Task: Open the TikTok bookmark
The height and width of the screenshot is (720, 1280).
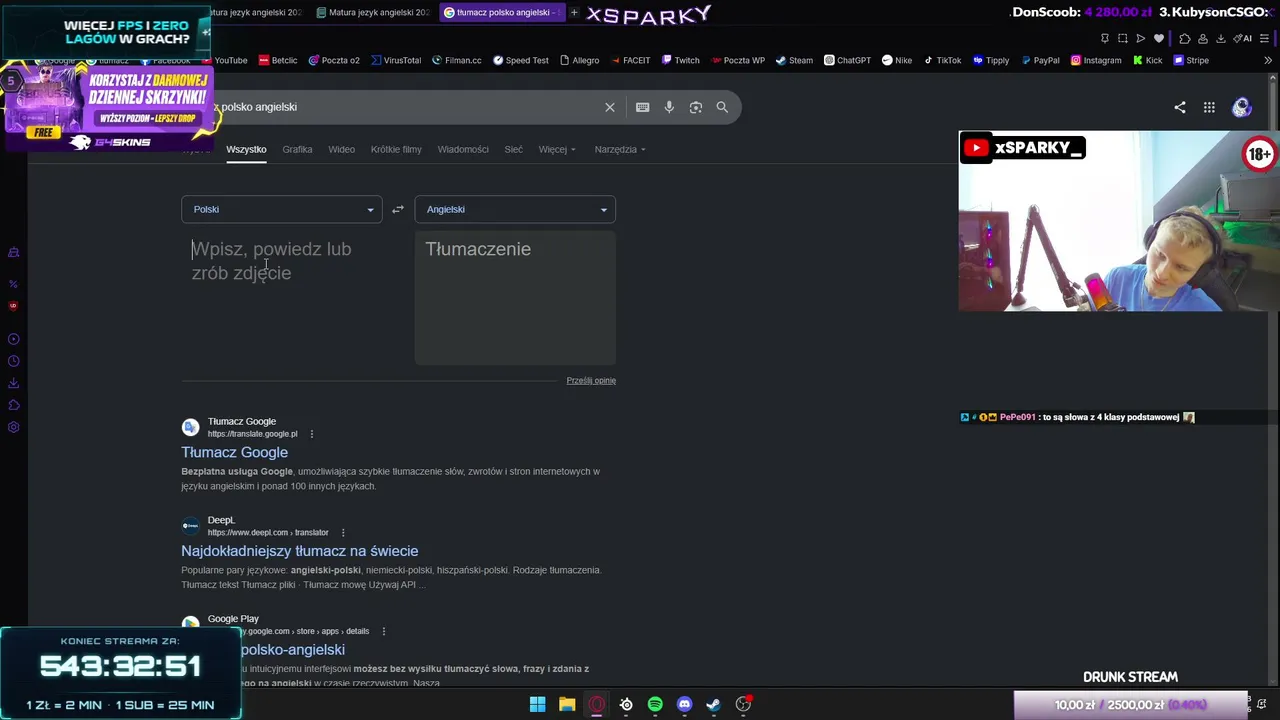Action: [942, 60]
